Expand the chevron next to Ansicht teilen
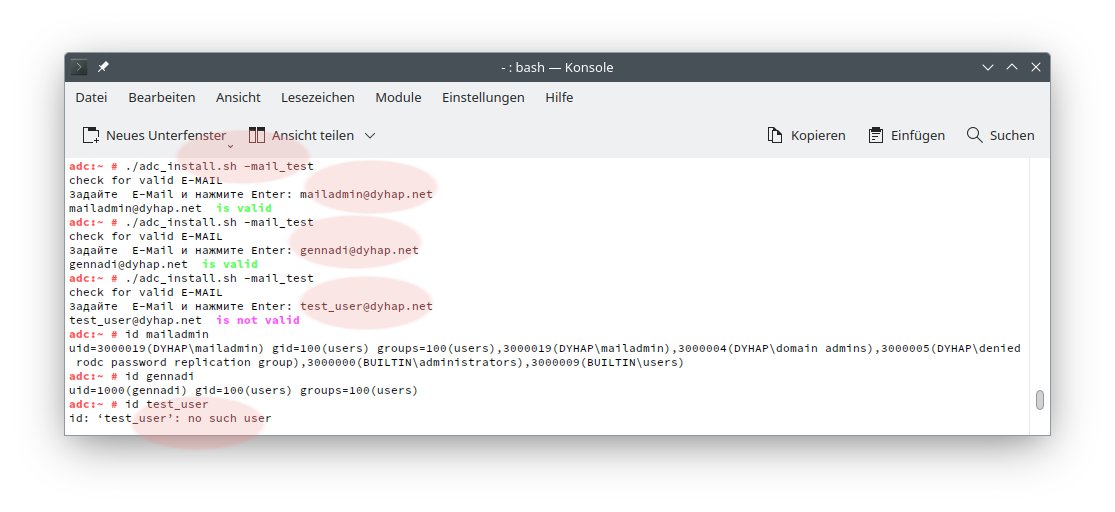The width and height of the screenshot is (1115, 512). (370, 135)
